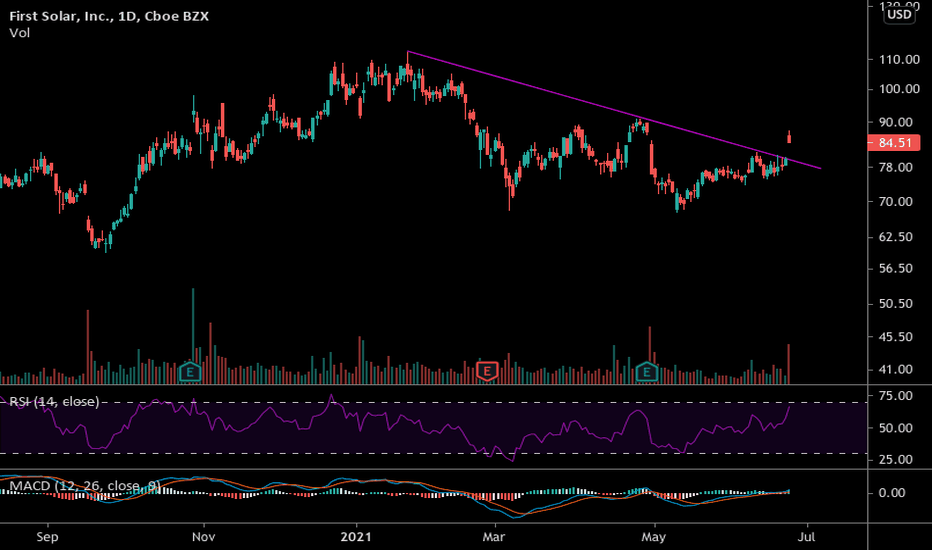Select the Vol indicator label

[20, 33]
